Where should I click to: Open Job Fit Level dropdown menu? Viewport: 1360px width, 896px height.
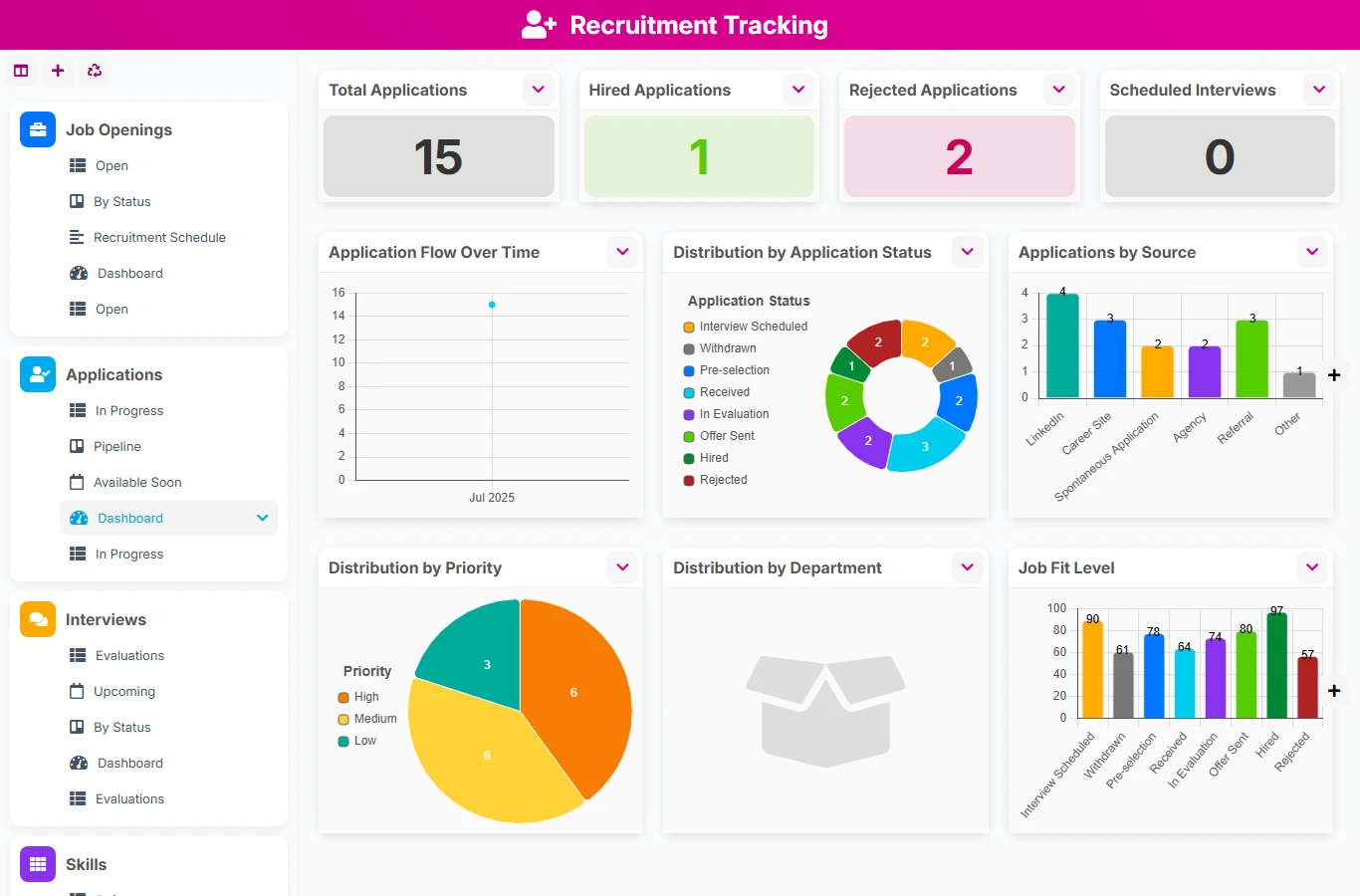[x=1312, y=567]
